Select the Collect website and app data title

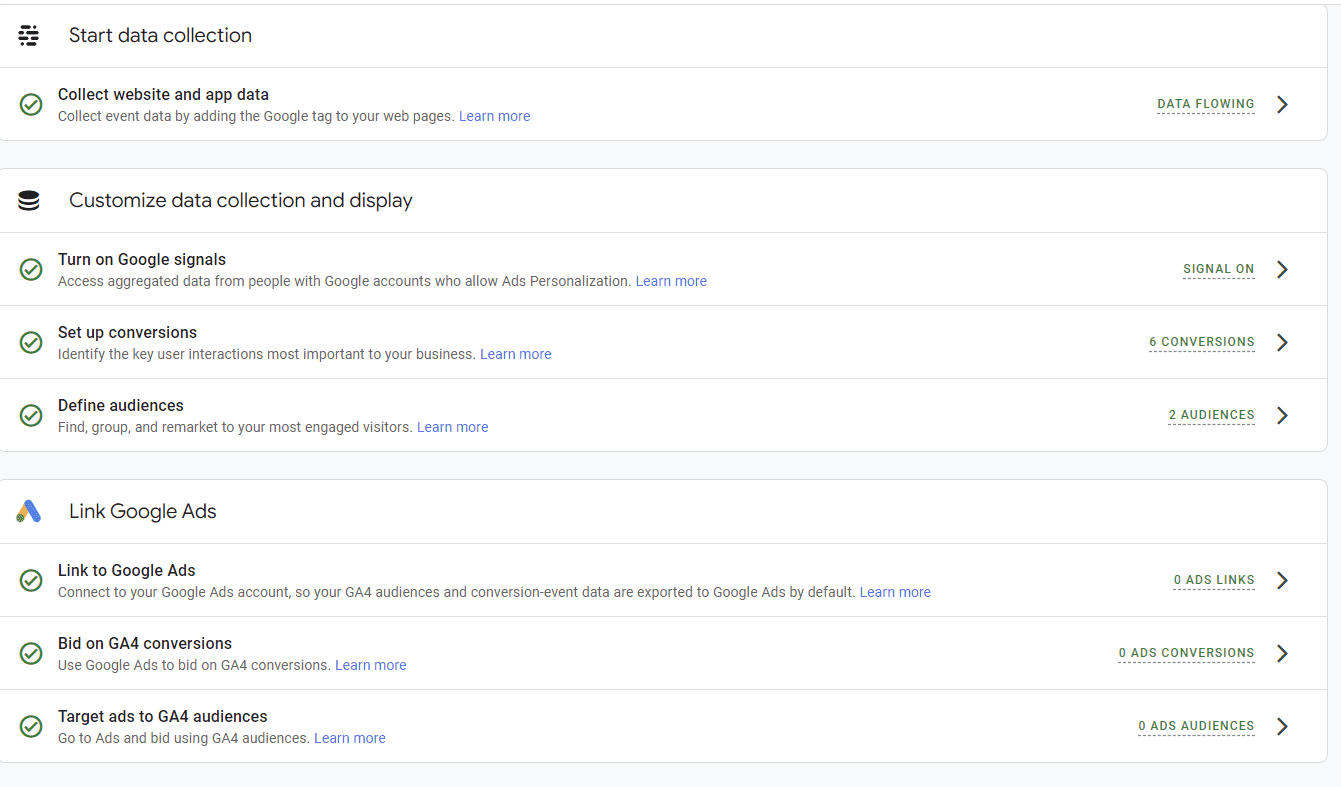pos(163,94)
